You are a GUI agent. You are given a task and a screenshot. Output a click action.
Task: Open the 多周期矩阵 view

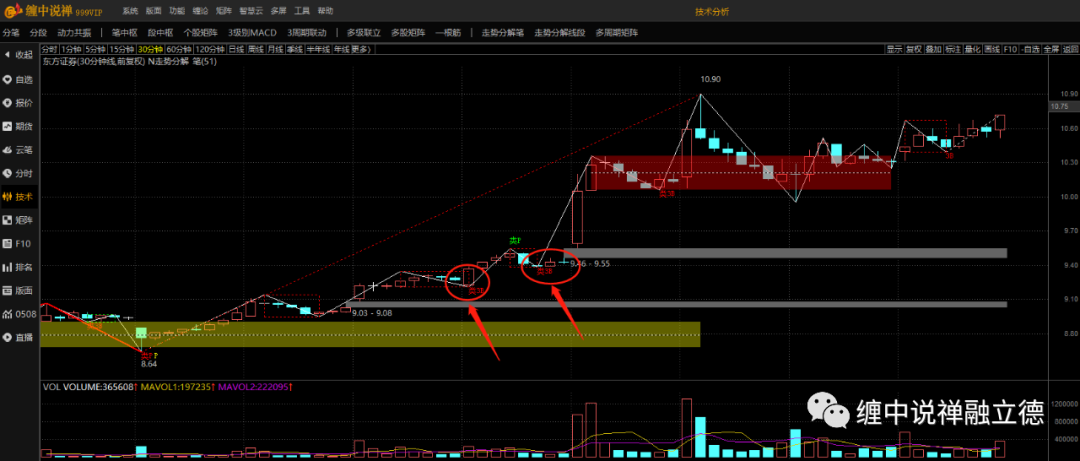[x=617, y=32]
